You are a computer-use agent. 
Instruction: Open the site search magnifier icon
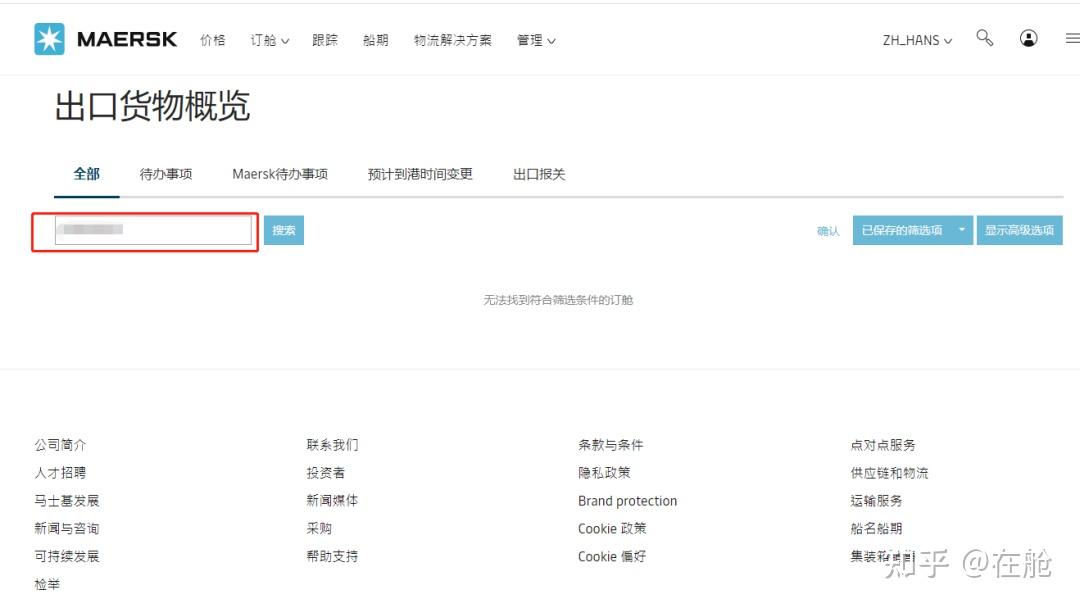pos(984,37)
